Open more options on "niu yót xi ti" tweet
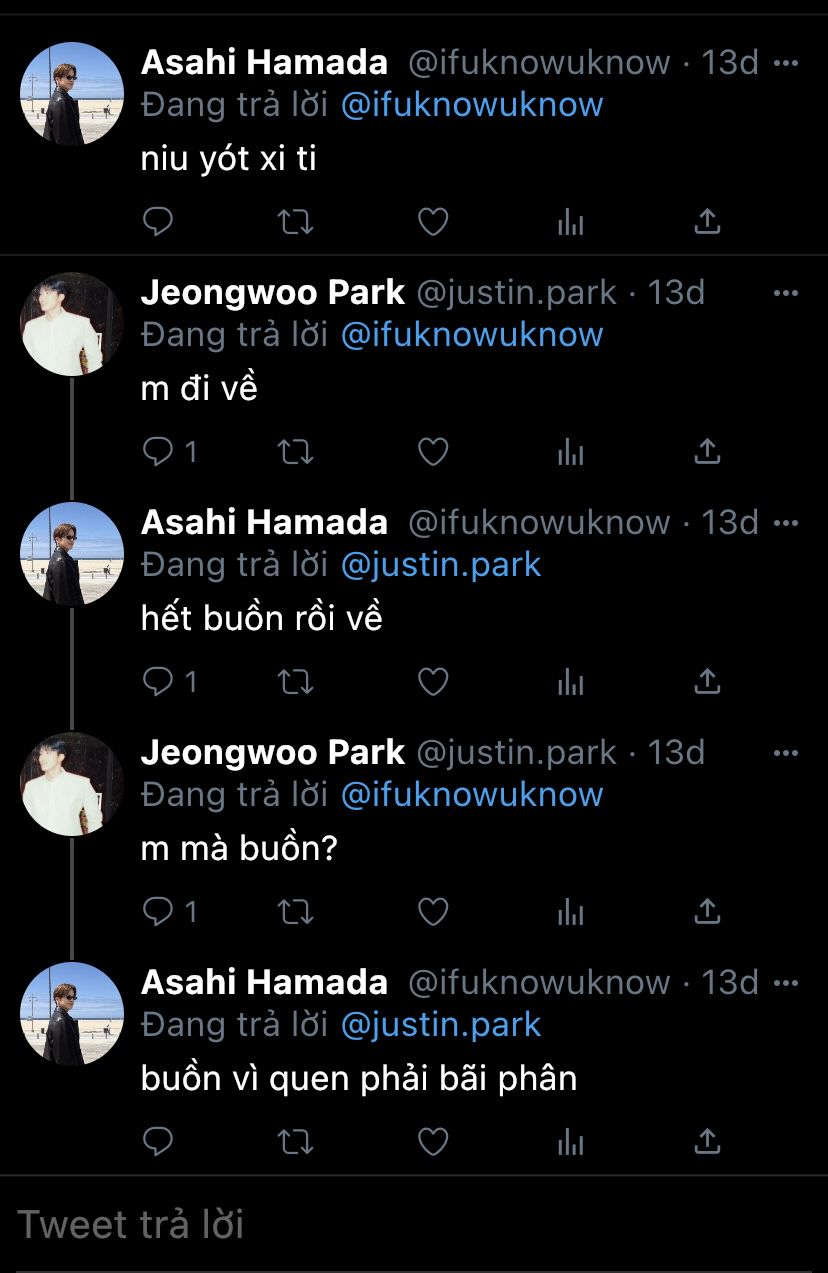828x1273 pixels. tap(787, 63)
